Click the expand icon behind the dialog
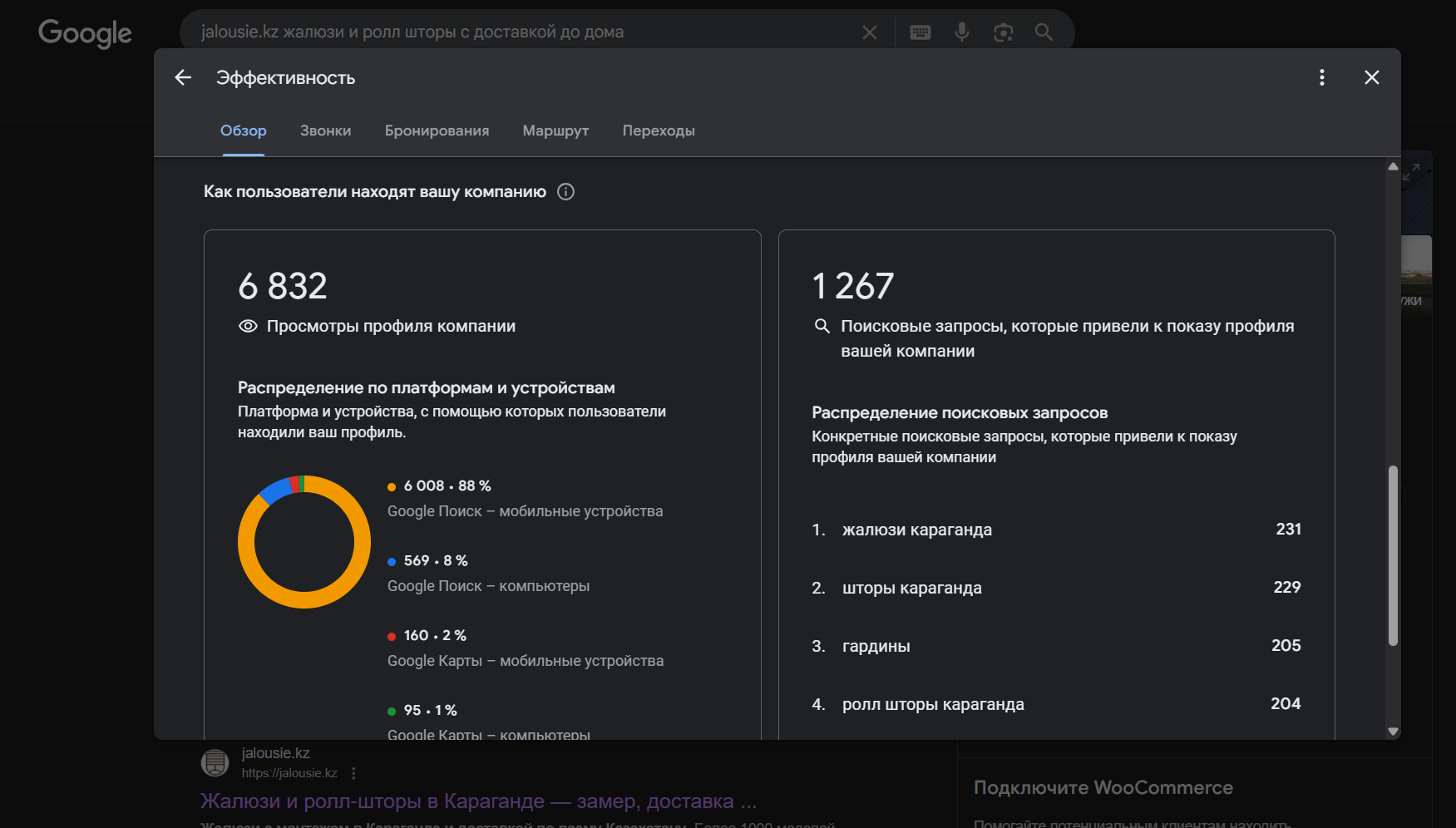Image resolution: width=1456 pixels, height=828 pixels. (x=1411, y=172)
